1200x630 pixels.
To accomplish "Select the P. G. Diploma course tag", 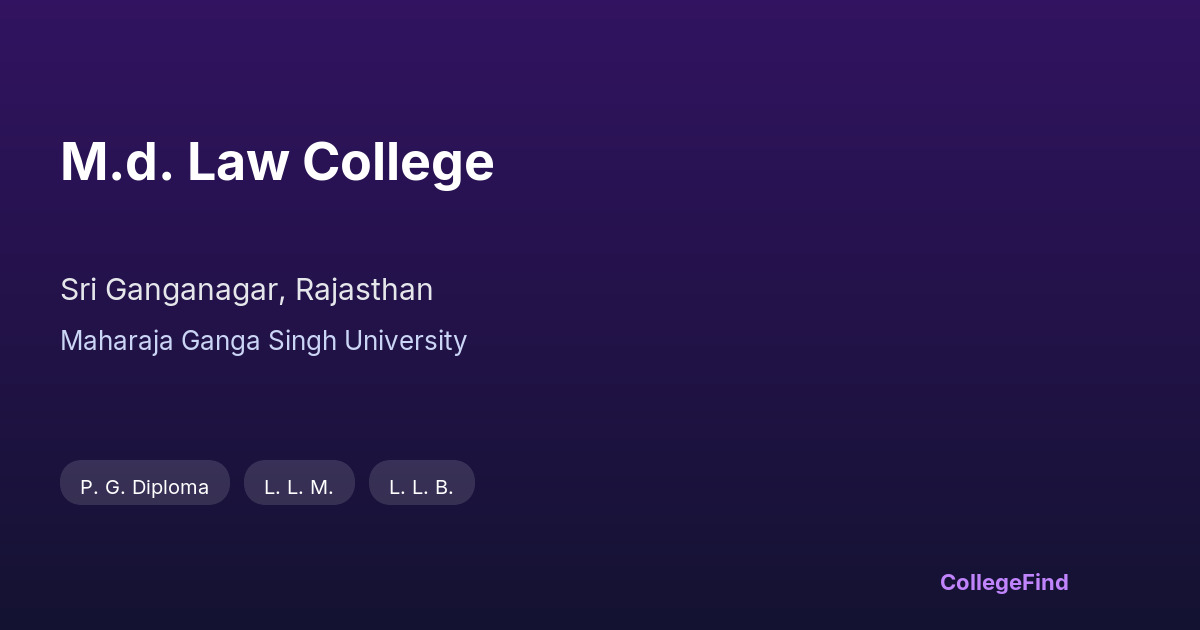I will pyautogui.click(x=145, y=487).
